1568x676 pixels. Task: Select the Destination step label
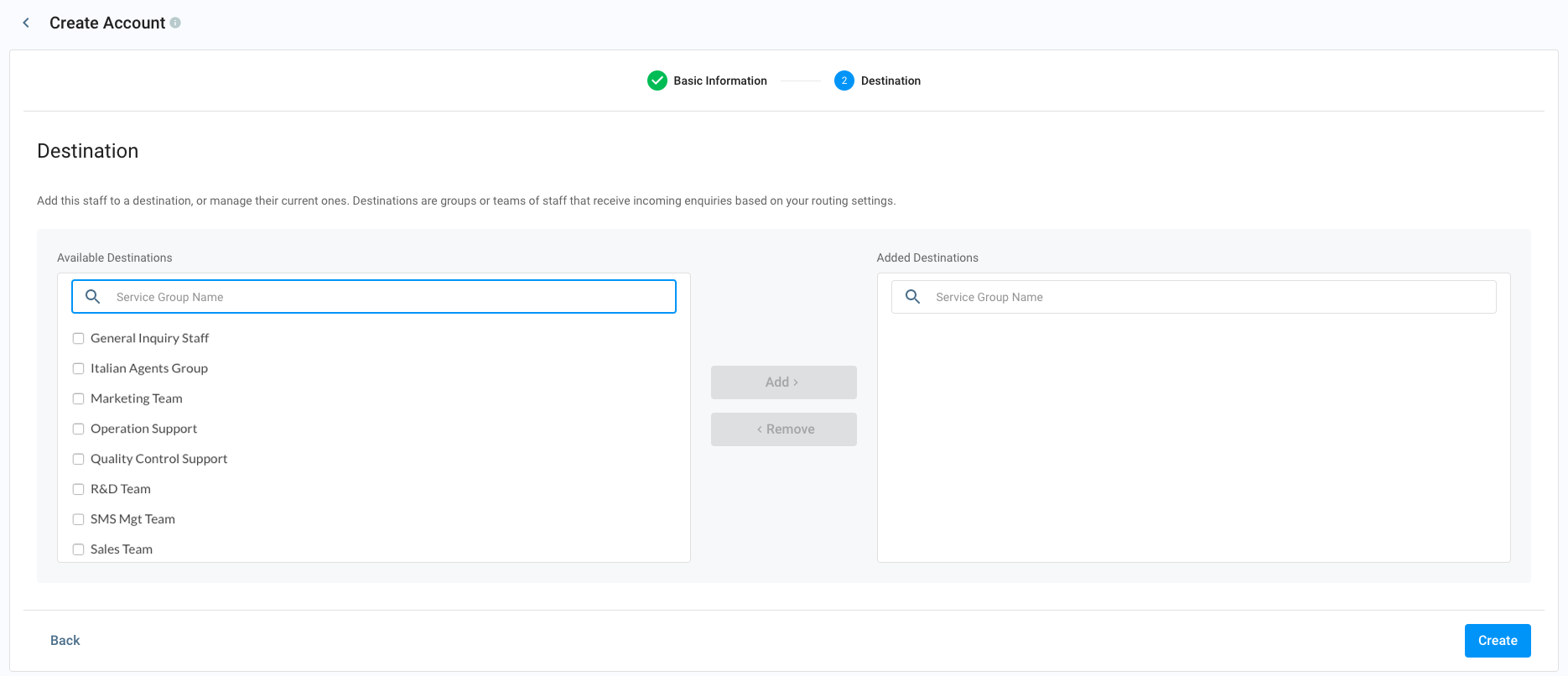click(890, 81)
